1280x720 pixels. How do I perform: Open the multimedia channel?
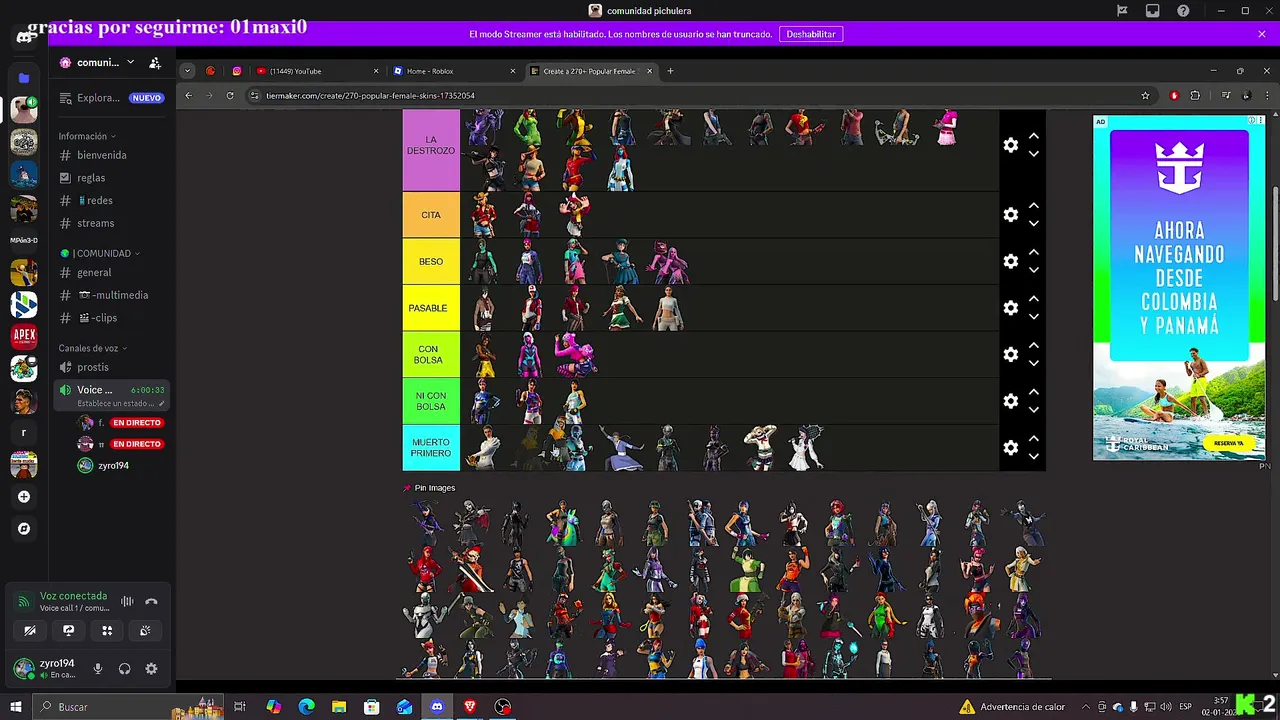pos(111,295)
